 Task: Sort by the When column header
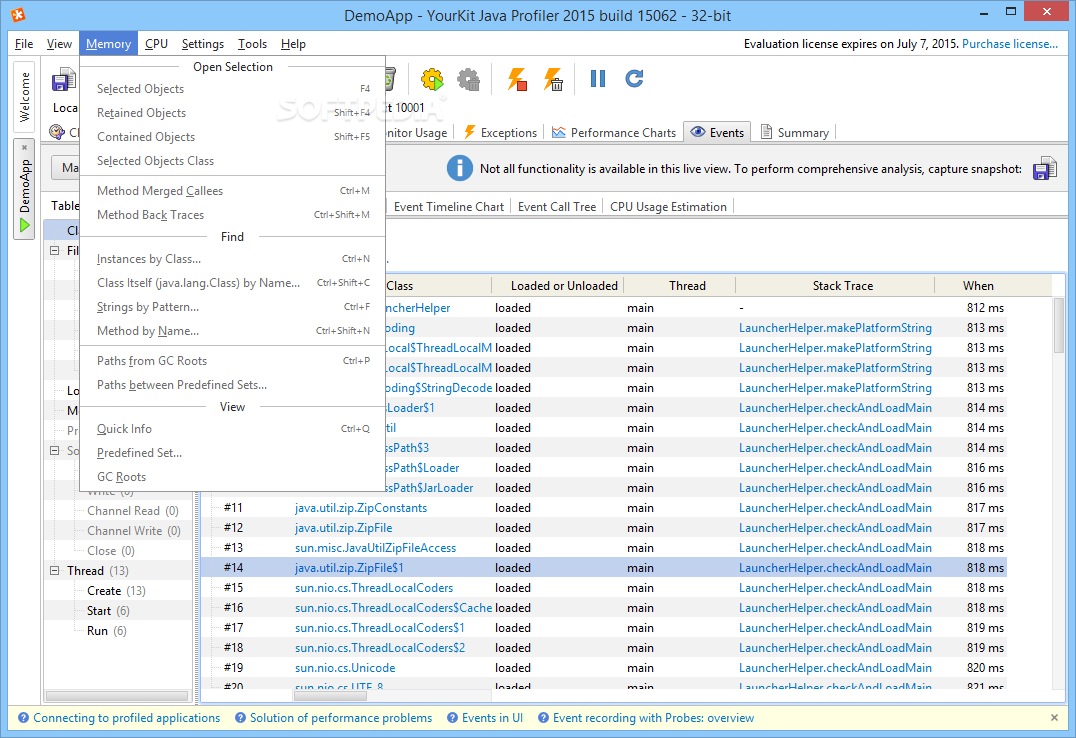[978, 286]
